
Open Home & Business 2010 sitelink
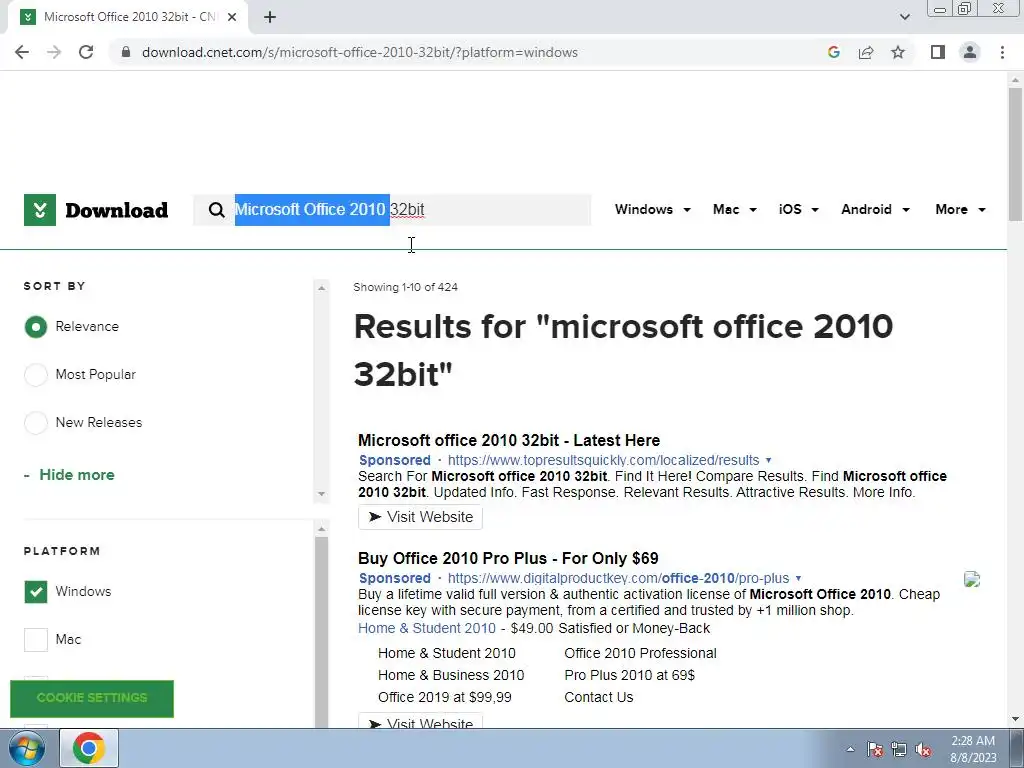(451, 675)
